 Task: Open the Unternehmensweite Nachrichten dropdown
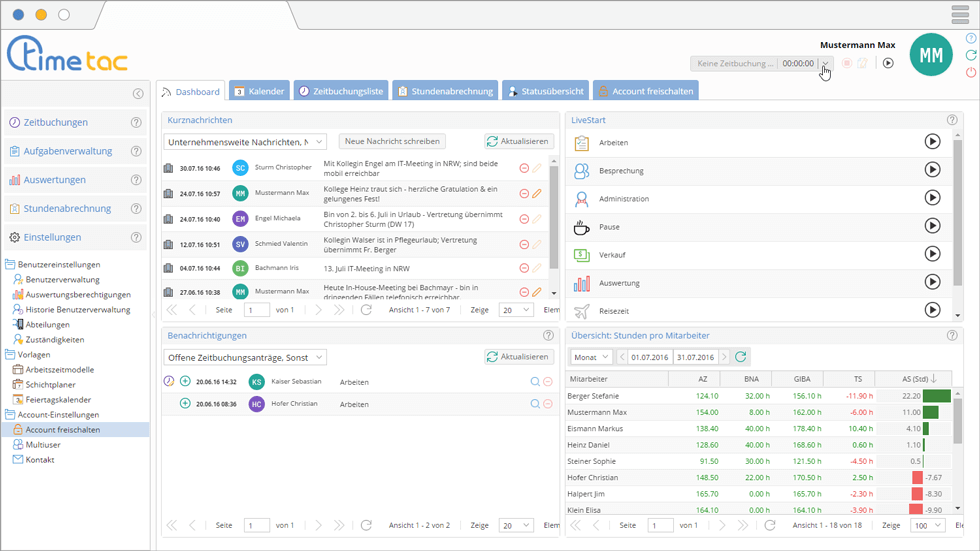point(244,142)
